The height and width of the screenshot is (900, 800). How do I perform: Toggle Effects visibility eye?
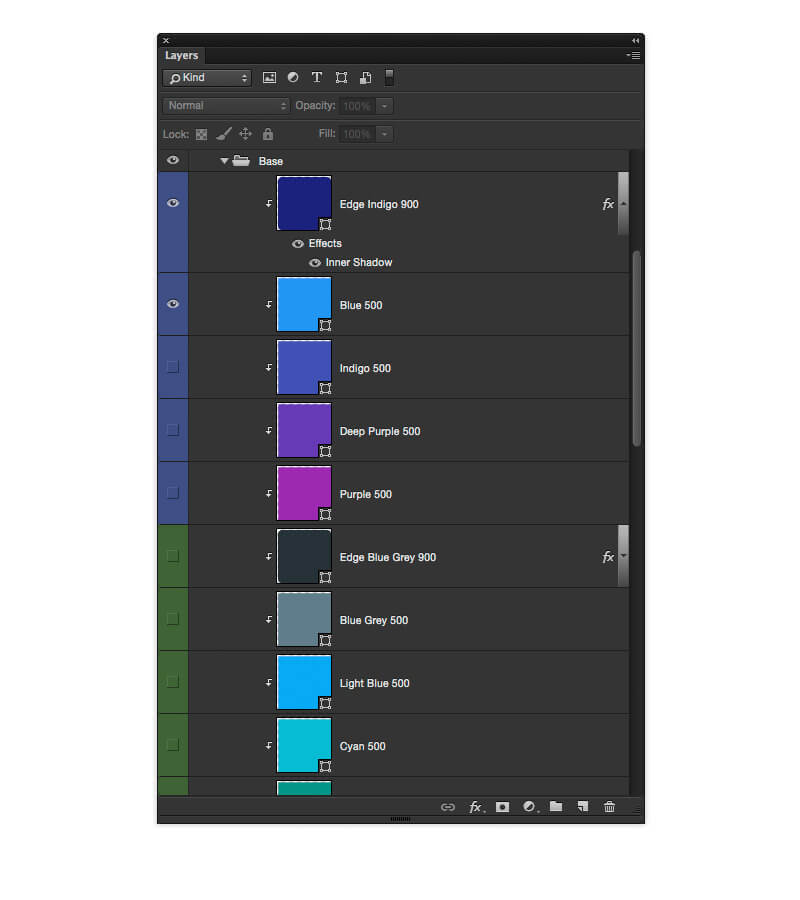tap(297, 244)
